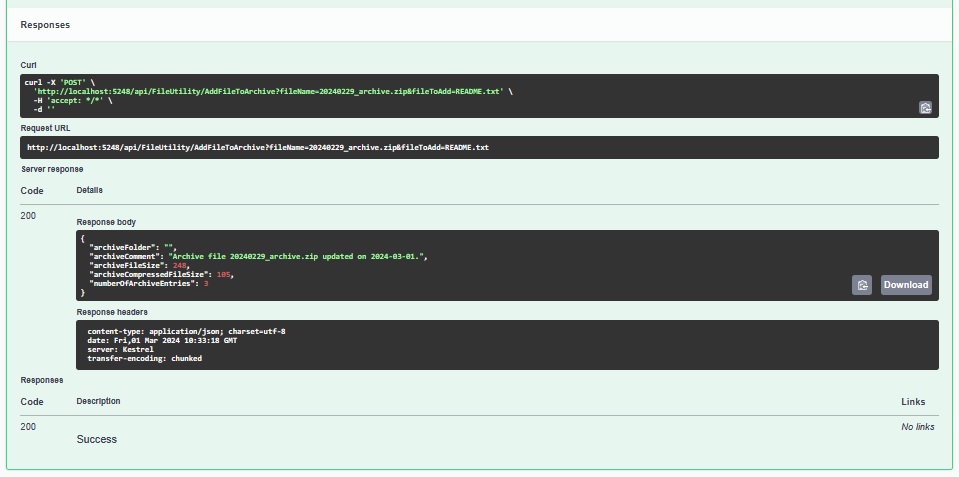Download the response body

pyautogui.click(x=905, y=285)
